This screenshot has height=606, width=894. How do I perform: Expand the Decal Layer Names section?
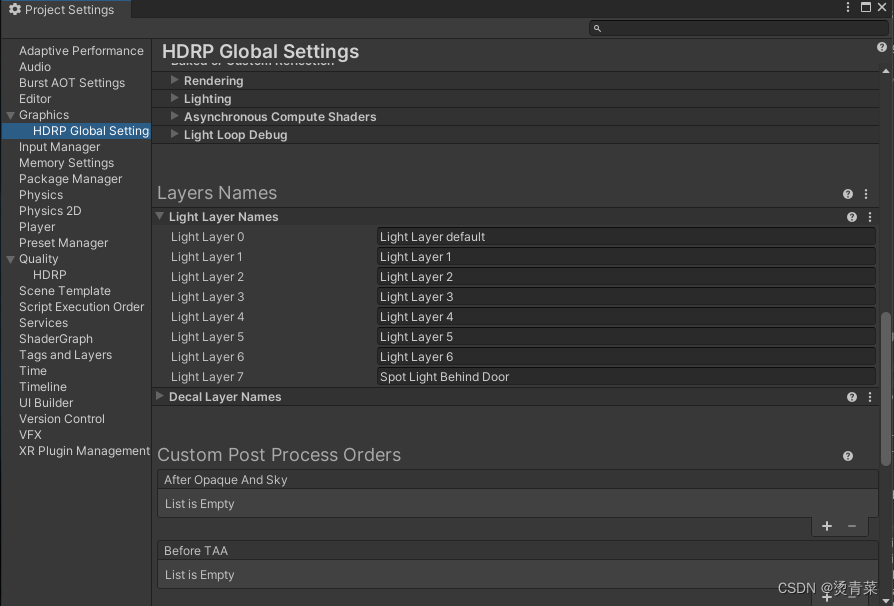[159, 397]
